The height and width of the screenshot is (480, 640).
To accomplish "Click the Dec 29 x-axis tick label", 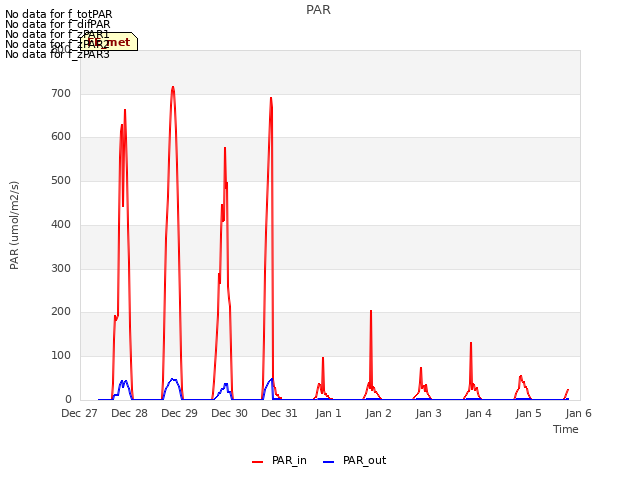I will coord(179,413).
